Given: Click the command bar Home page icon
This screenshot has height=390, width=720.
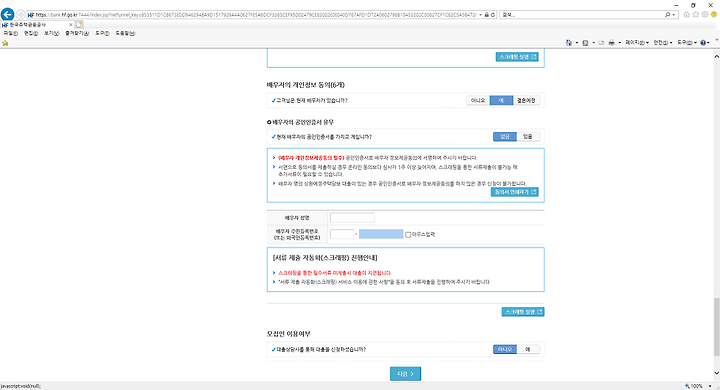Looking at the screenshot, I should (x=569, y=43).
